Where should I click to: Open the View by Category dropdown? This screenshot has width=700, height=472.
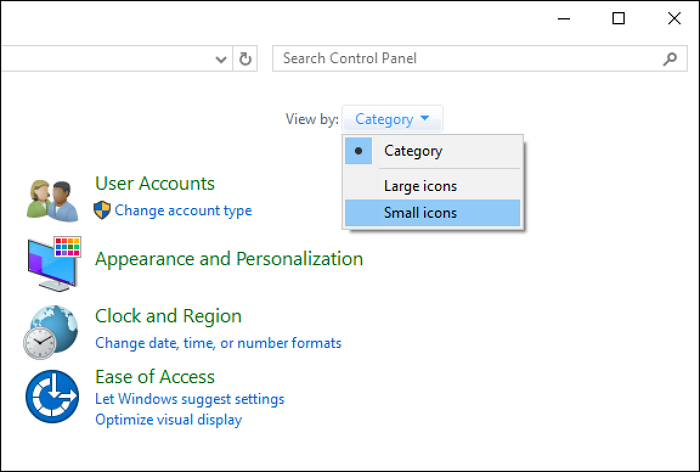[392, 119]
